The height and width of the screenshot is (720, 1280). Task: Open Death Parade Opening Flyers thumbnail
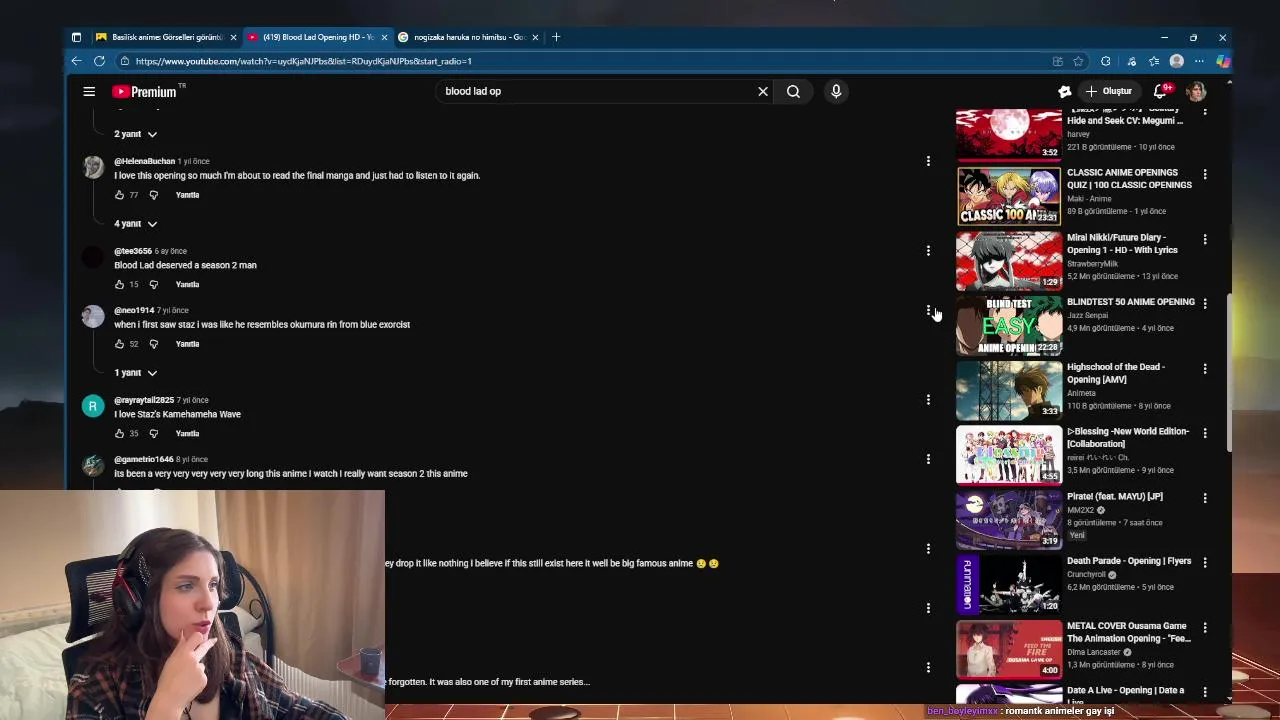pos(1009,585)
